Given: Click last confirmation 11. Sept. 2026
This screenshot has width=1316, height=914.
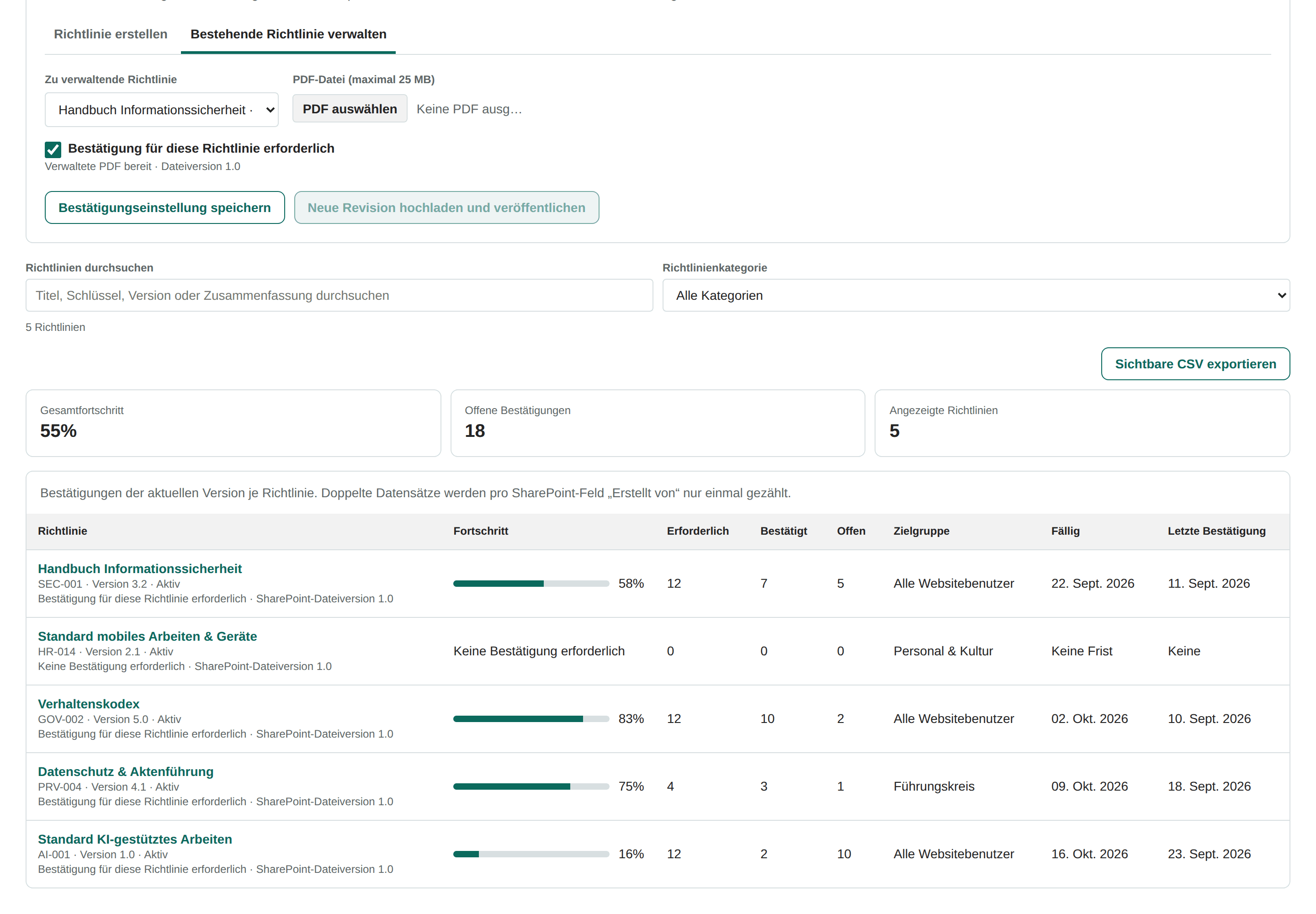Looking at the screenshot, I should pos(1208,584).
